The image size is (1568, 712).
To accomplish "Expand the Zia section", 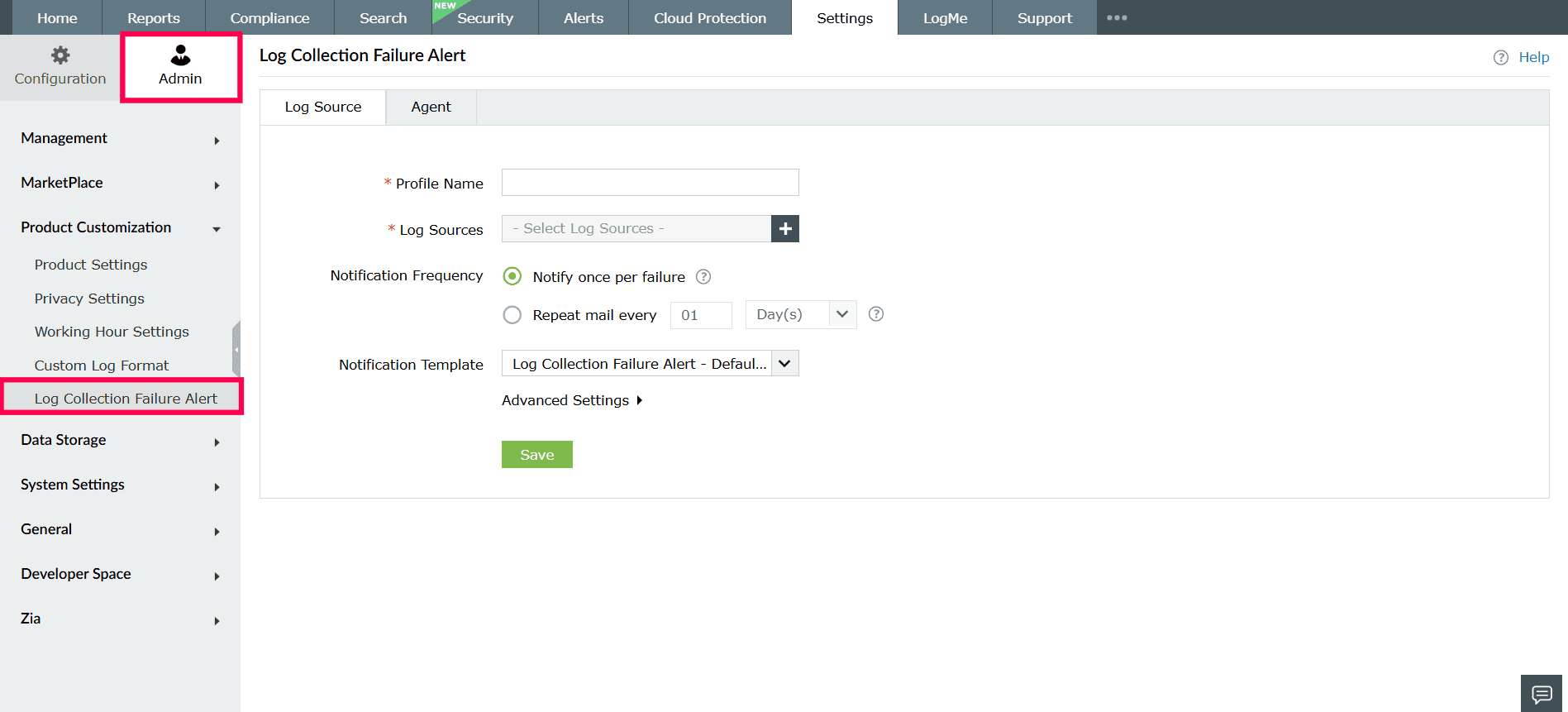I will point(121,619).
